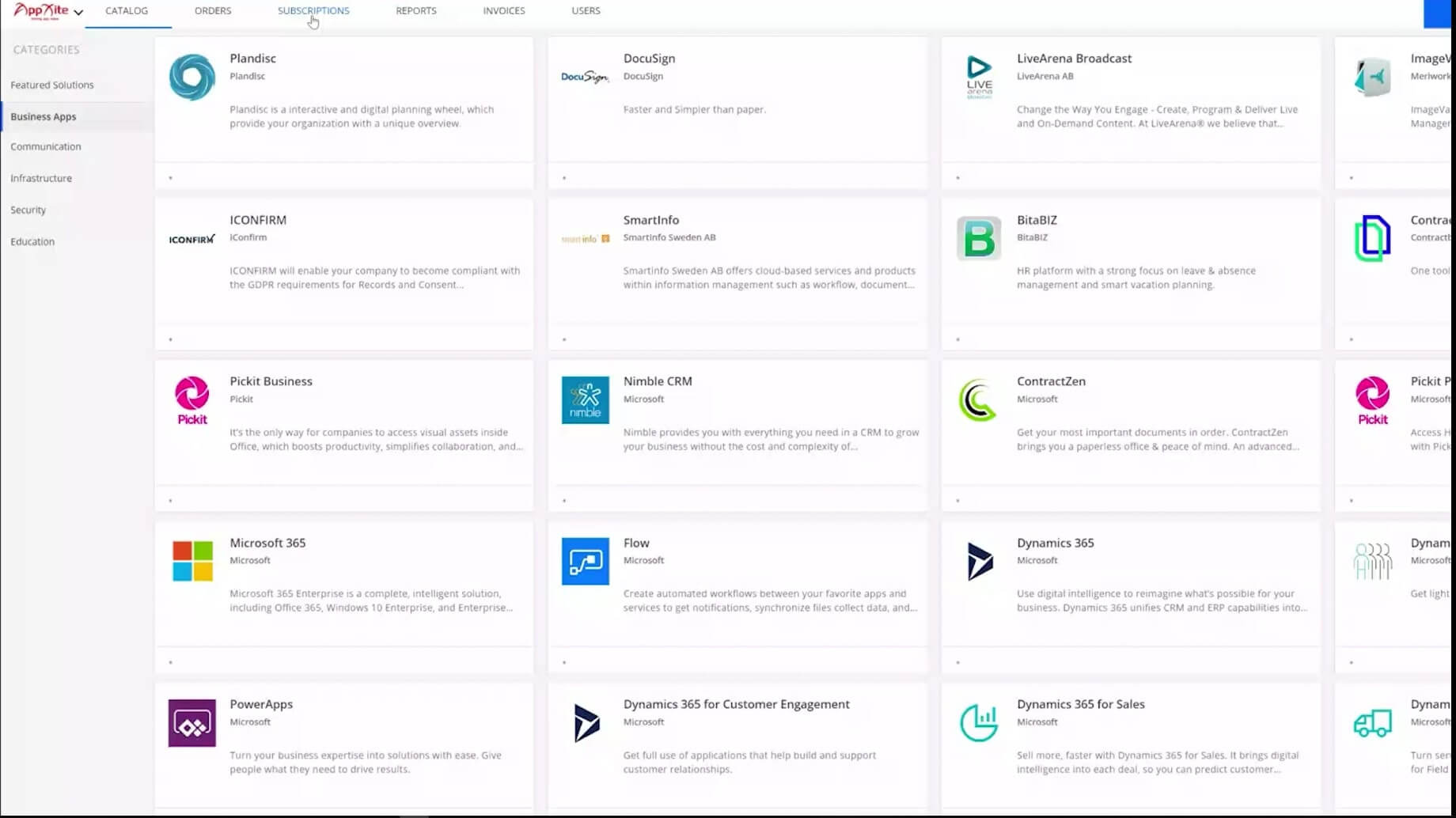Image resolution: width=1456 pixels, height=818 pixels.
Task: Click the Contractbook document logo icon
Action: pos(1372,238)
